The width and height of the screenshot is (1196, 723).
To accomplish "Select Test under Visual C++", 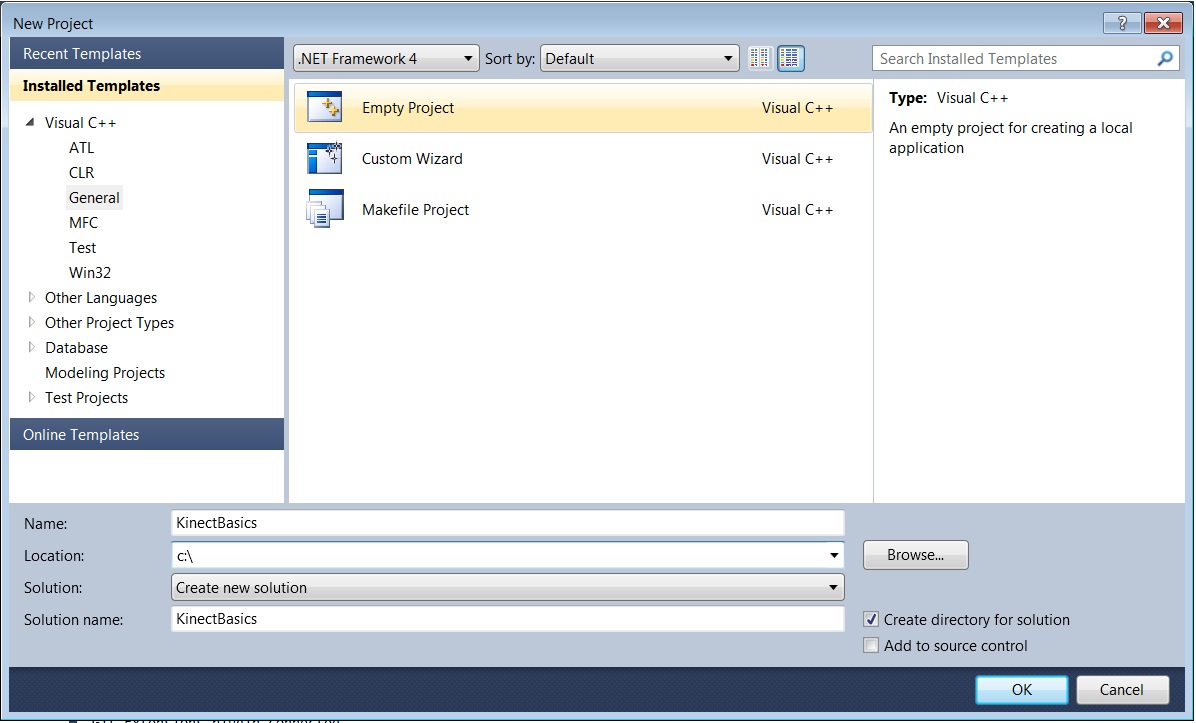I will pos(82,247).
